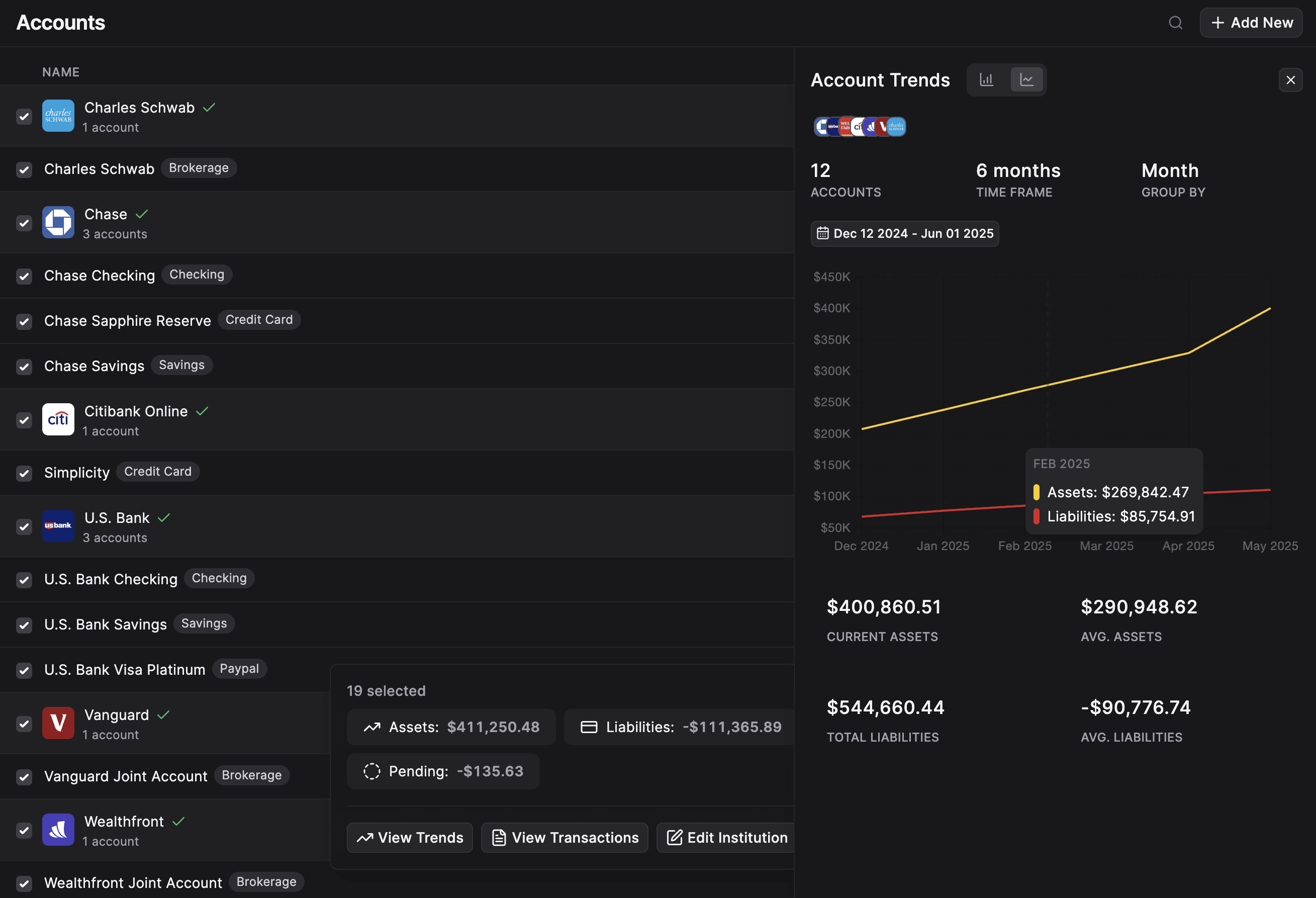Click the $400,860.51 current assets value

[x=884, y=607]
